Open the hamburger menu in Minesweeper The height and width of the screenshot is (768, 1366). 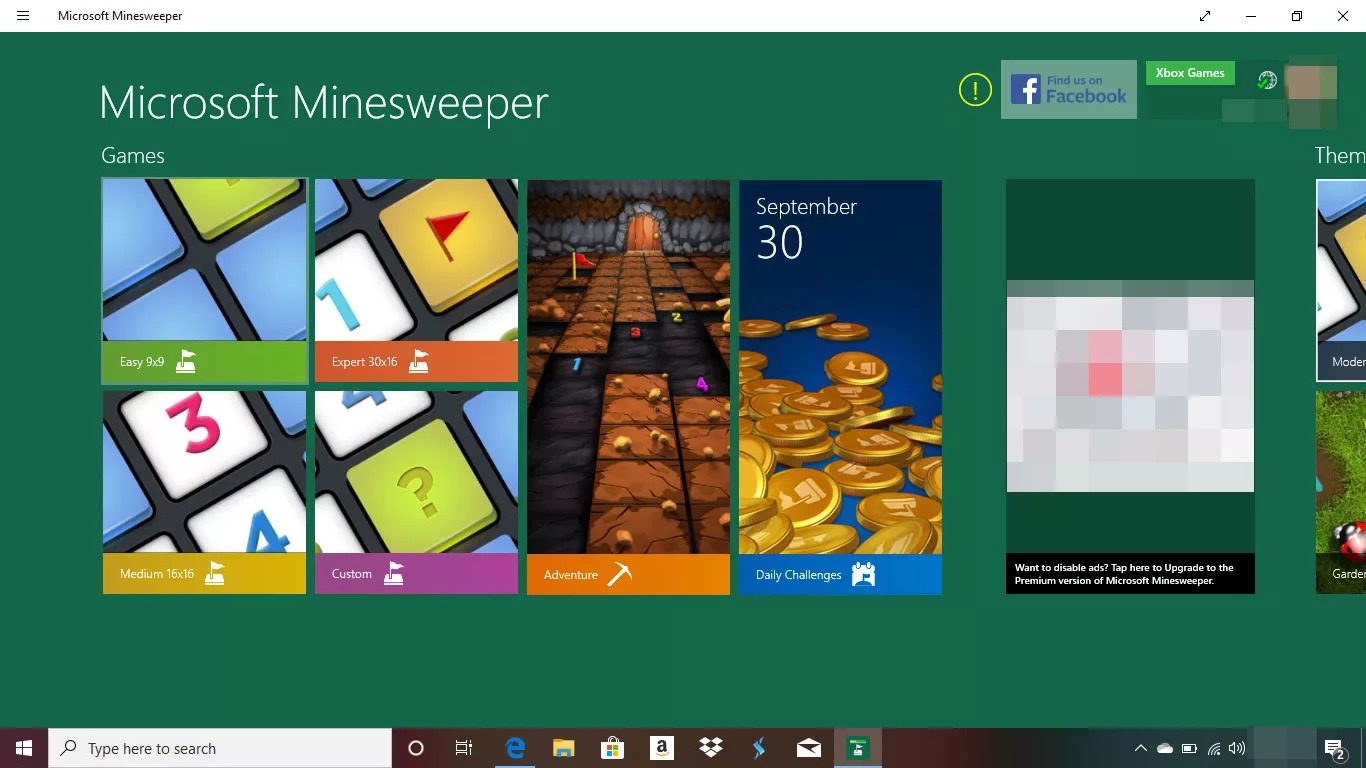pos(23,16)
